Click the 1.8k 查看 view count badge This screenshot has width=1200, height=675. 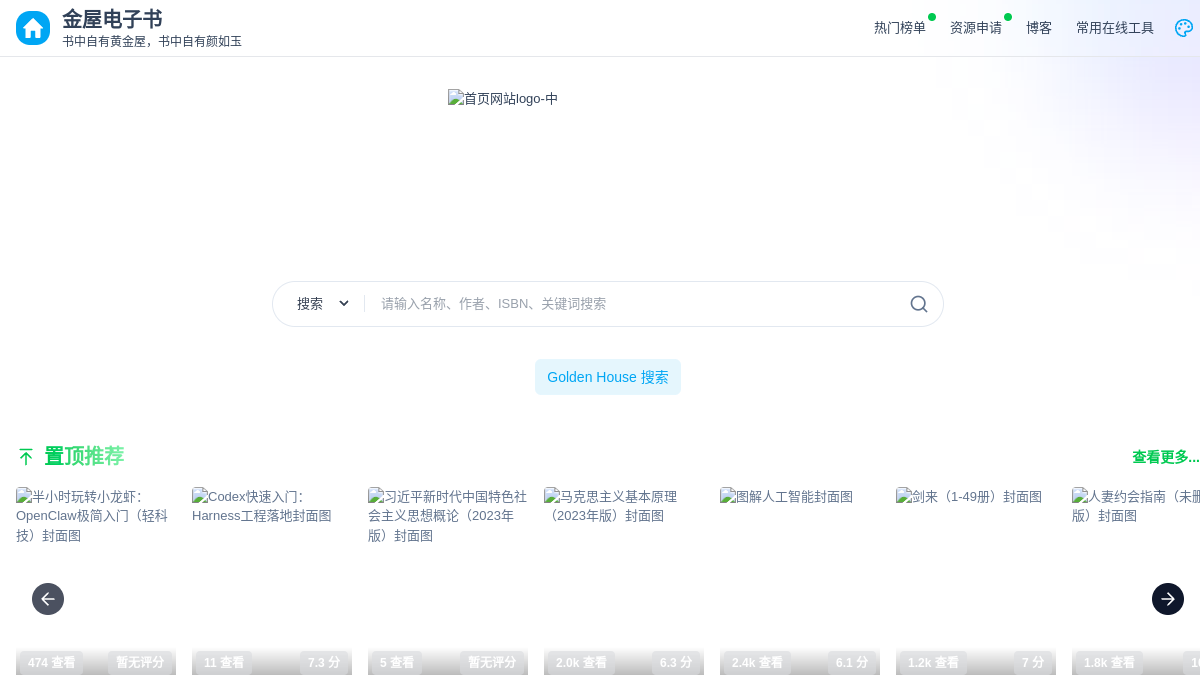1110,662
